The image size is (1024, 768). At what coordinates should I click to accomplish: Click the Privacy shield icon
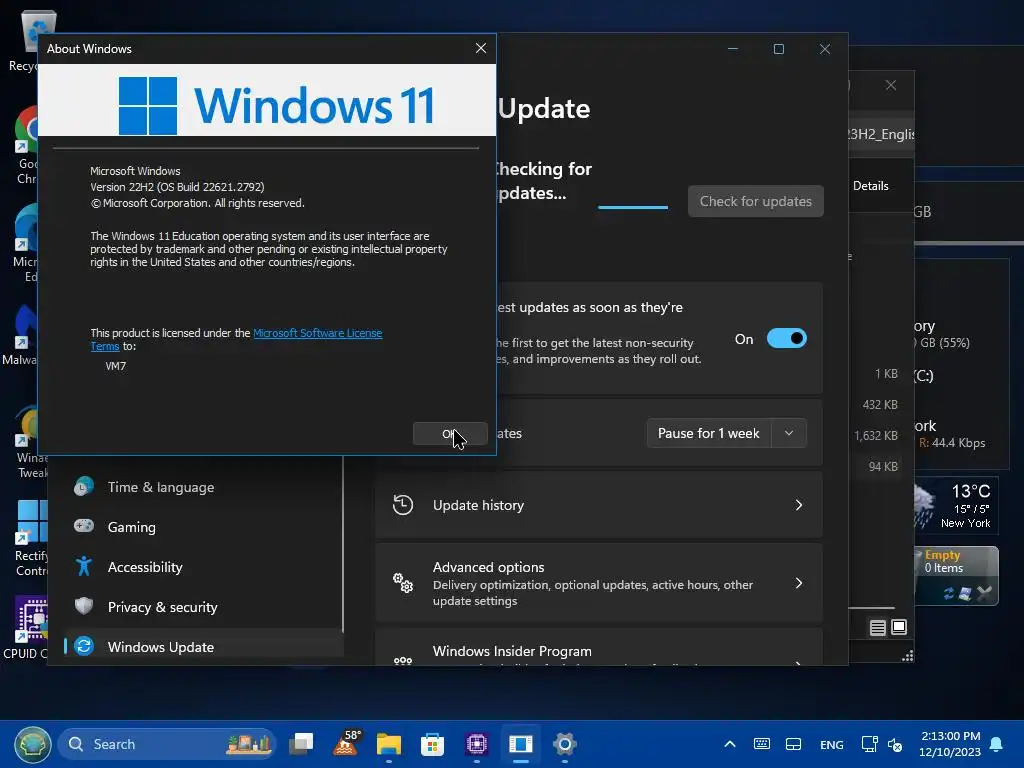(84, 606)
